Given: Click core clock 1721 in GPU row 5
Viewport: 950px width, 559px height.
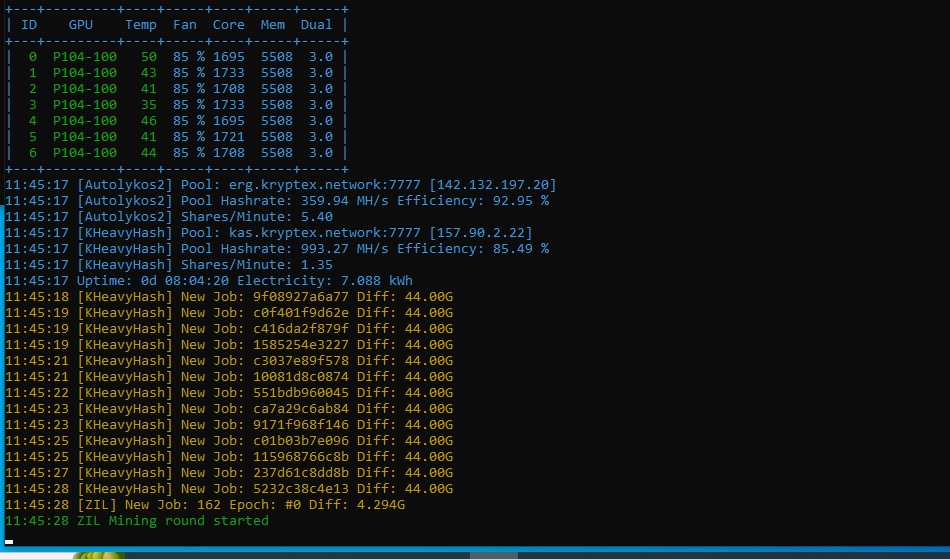Looking at the screenshot, I should tap(228, 137).
